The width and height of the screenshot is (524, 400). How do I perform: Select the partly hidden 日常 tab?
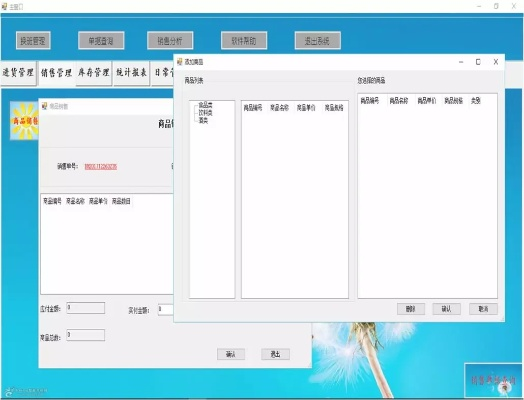coord(163,73)
